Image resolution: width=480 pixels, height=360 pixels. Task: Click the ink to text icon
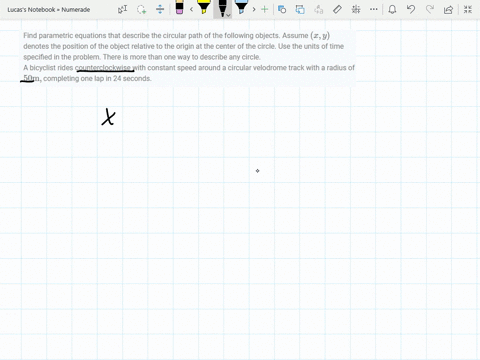click(x=319, y=9)
